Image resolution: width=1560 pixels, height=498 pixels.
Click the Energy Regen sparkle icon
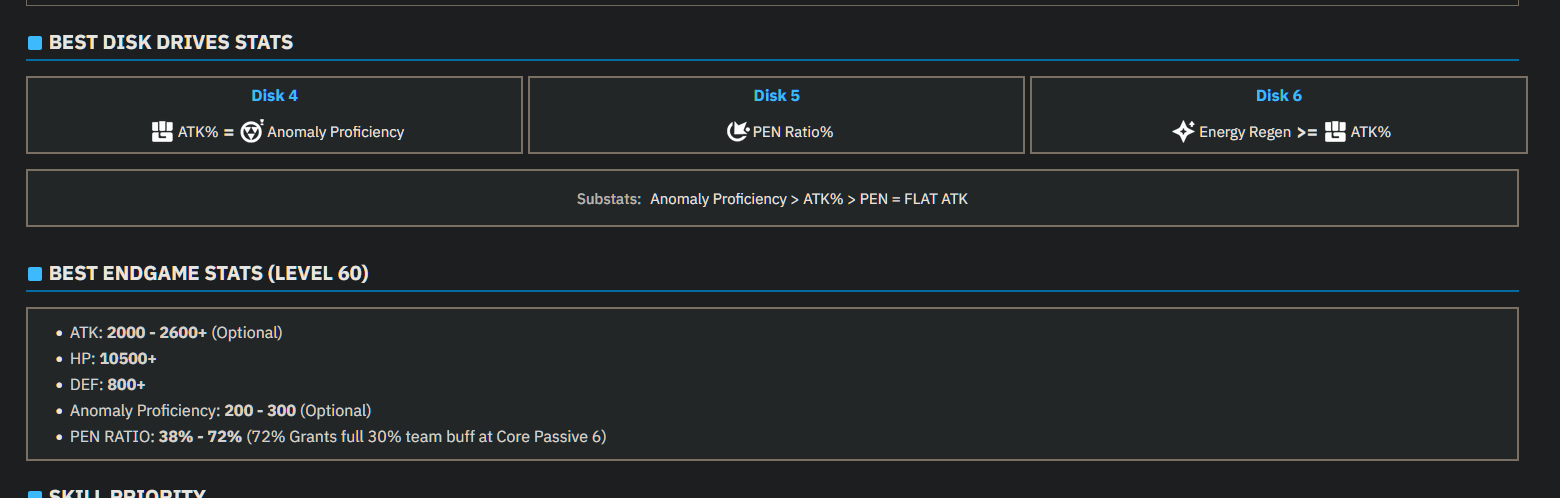tap(1184, 131)
